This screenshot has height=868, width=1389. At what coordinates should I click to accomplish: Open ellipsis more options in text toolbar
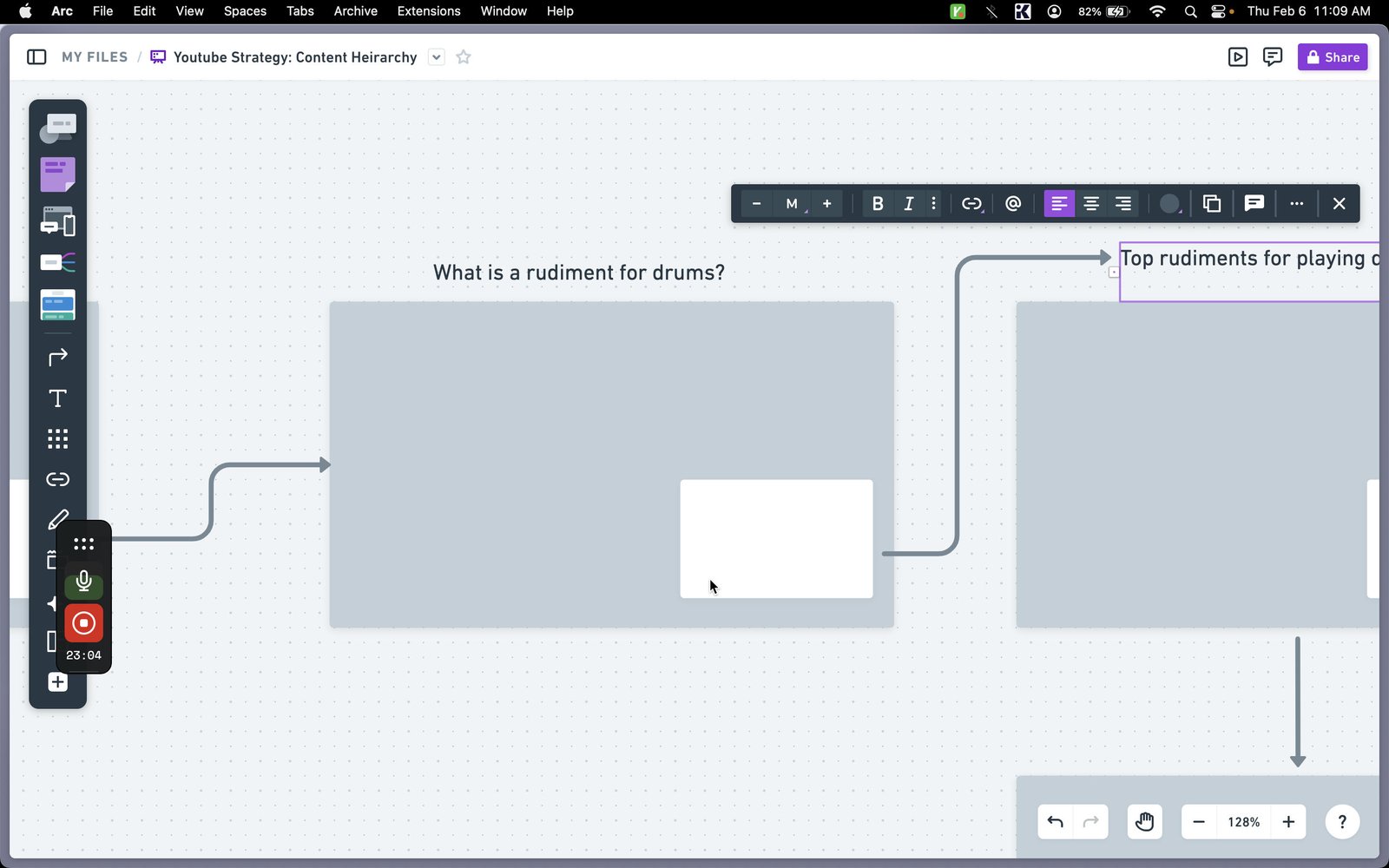pyautogui.click(x=1297, y=204)
